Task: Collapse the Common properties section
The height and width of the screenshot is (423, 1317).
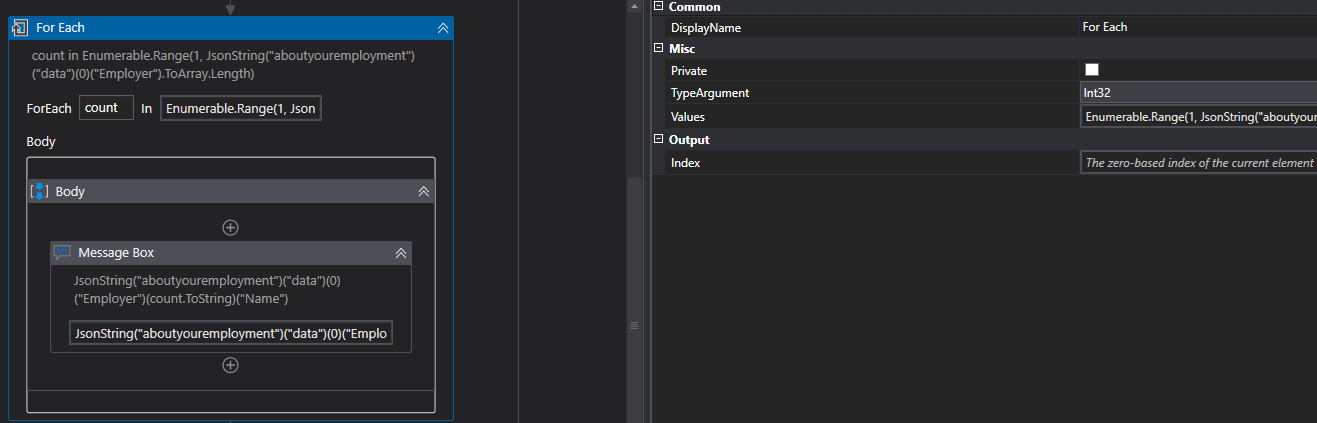Action: point(658,7)
